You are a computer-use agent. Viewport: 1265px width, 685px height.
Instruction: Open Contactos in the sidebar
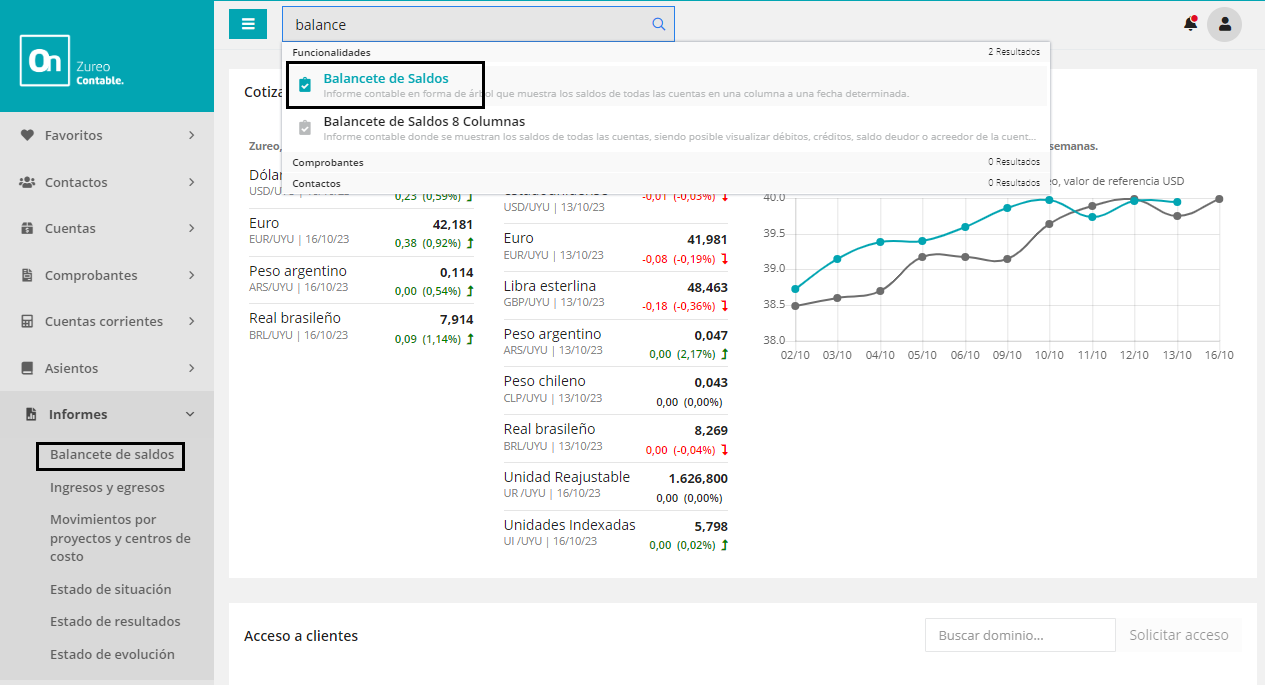point(107,182)
